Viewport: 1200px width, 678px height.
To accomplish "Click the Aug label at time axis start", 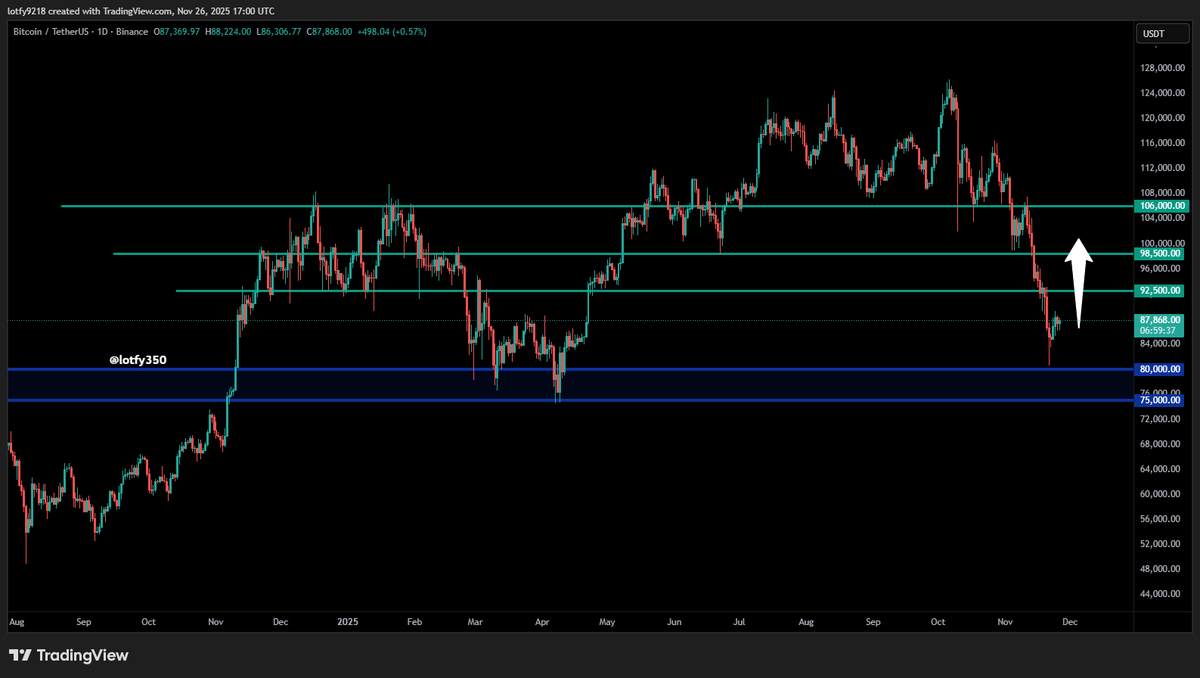I will [15, 621].
